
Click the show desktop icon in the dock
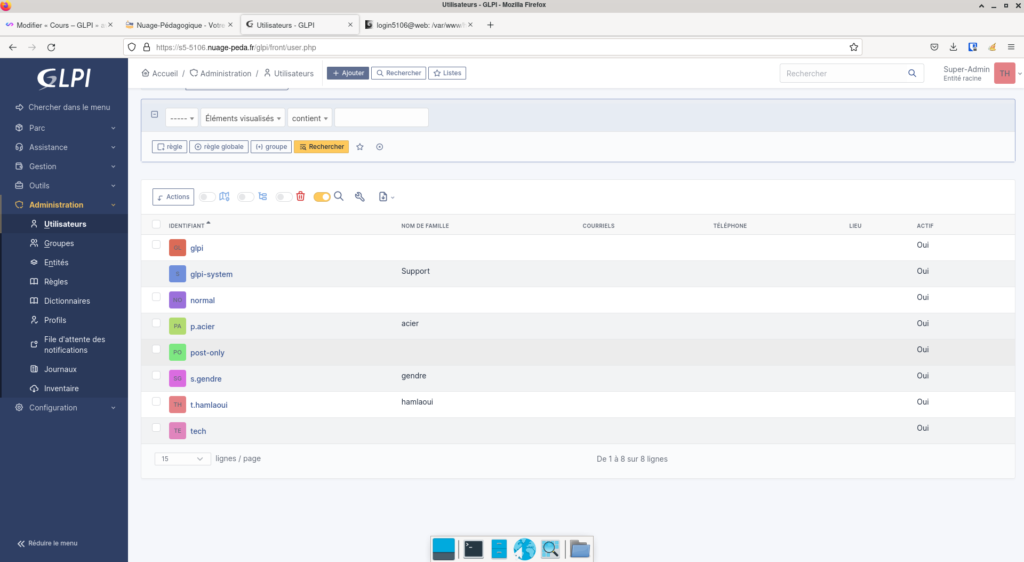click(443, 549)
